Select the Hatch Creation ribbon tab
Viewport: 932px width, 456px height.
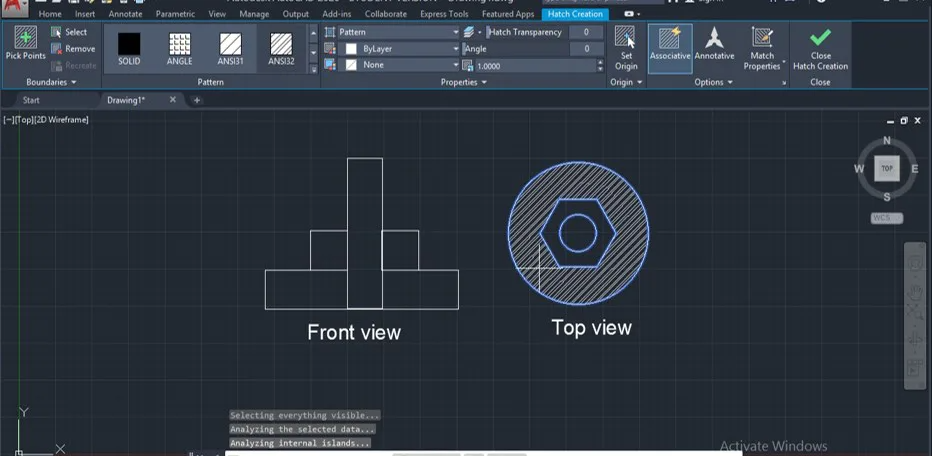click(x=575, y=14)
